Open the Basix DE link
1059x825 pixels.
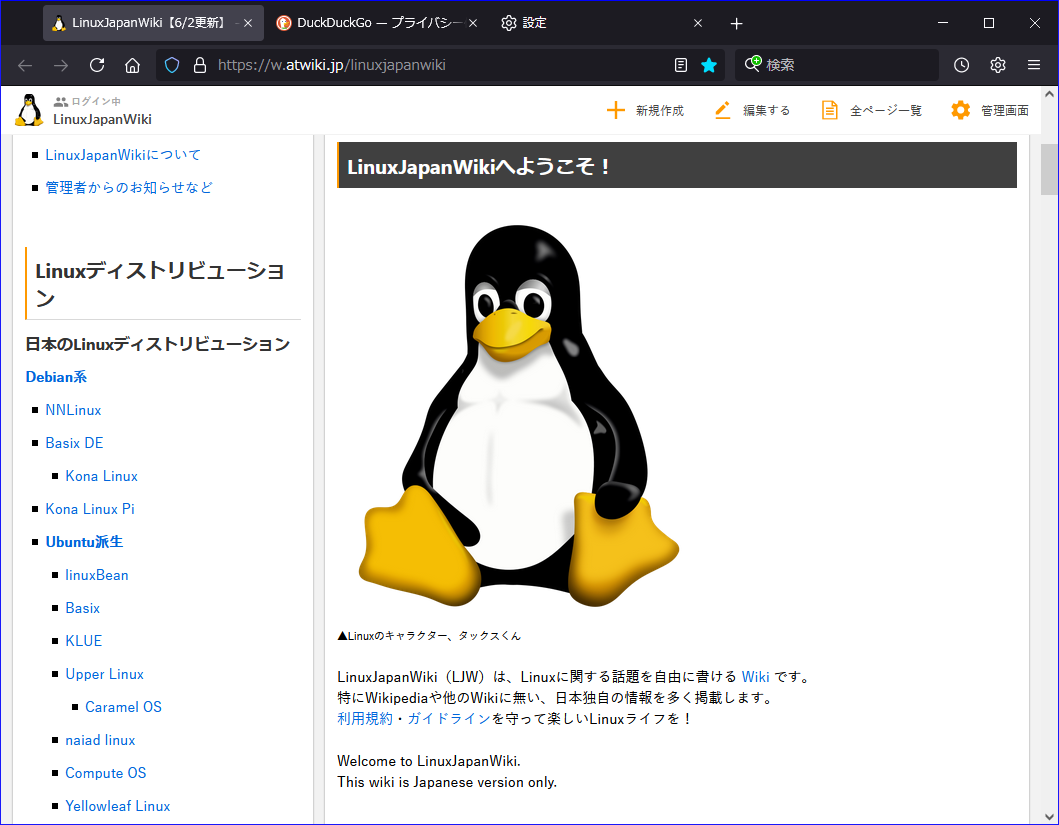tap(74, 444)
